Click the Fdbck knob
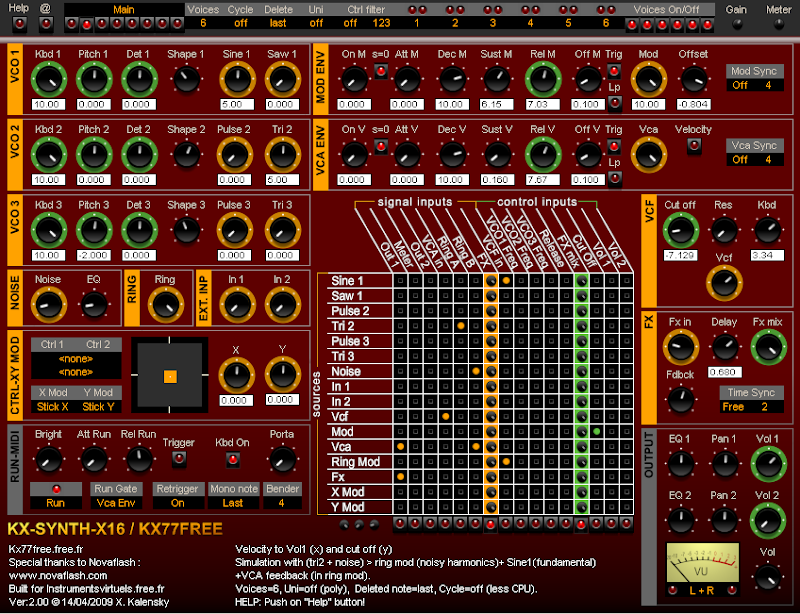 tap(681, 400)
